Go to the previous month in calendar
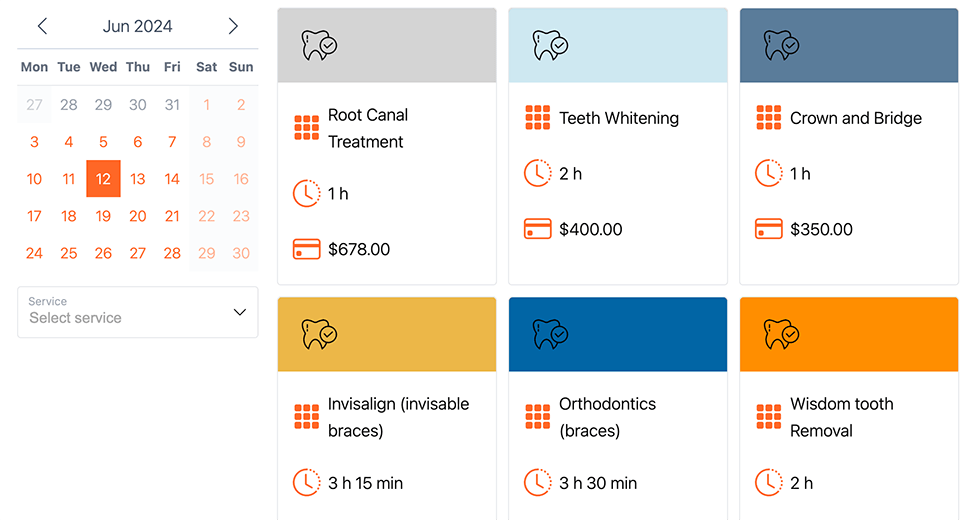Image resolution: width=980 pixels, height=520 pixels. click(x=42, y=26)
